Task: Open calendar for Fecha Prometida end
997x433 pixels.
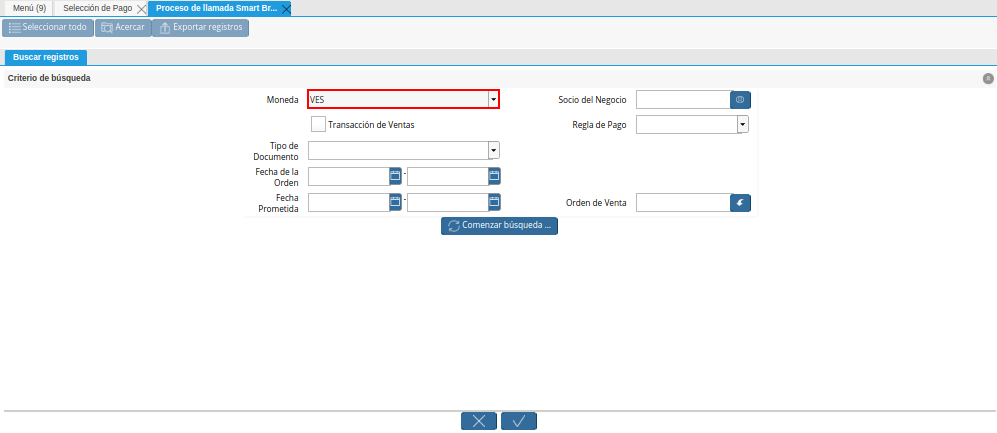Action: coord(494,202)
